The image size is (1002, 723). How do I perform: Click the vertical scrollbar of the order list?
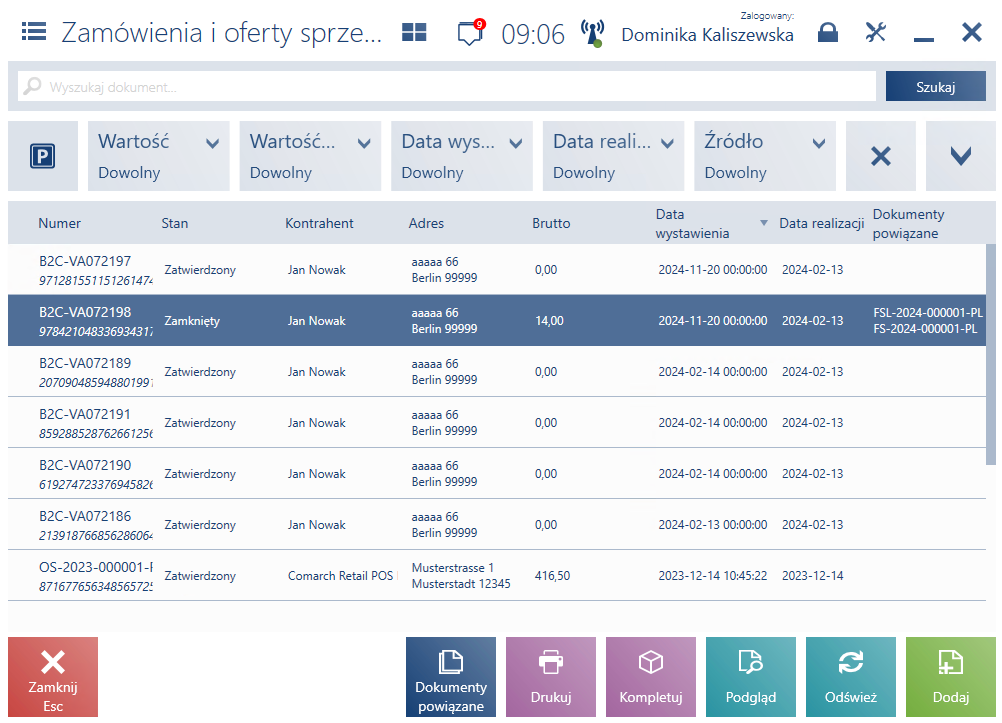click(990, 354)
